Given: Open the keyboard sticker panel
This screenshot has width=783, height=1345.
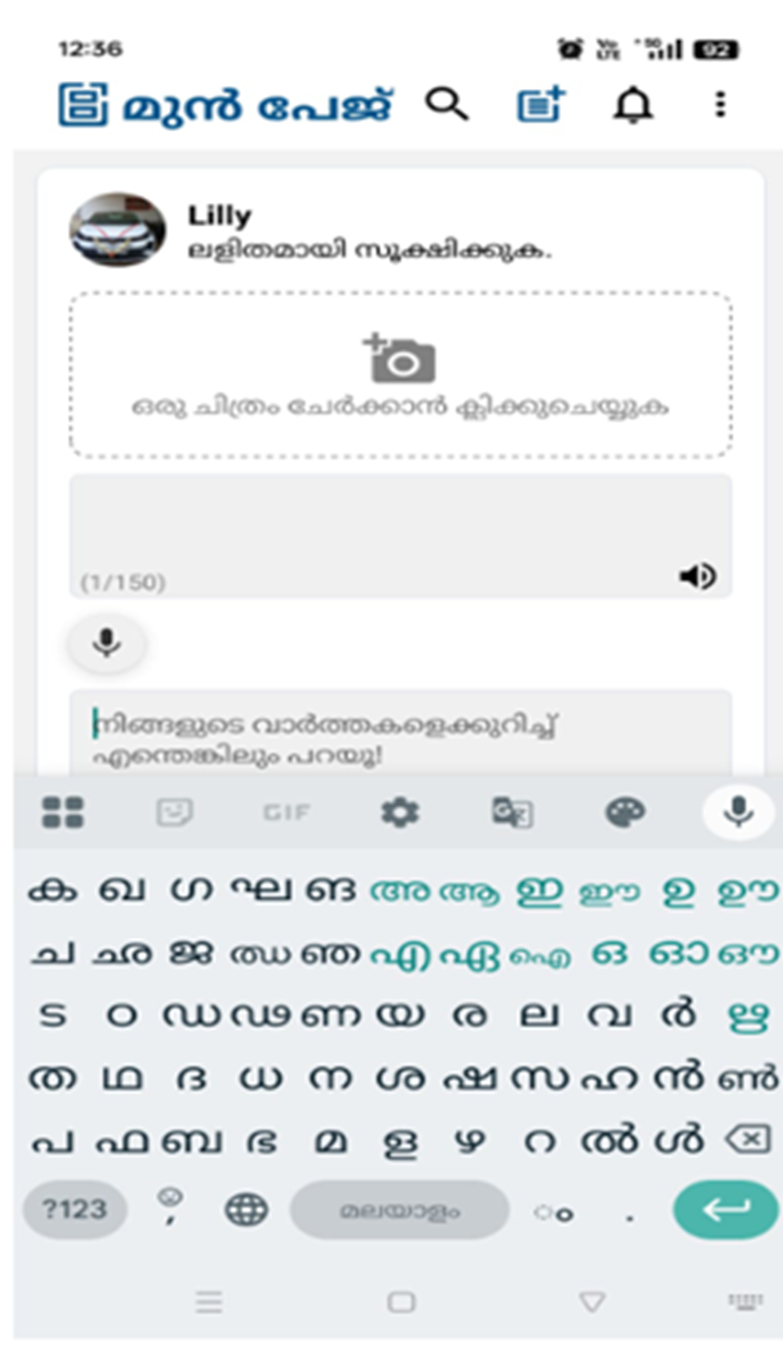Looking at the screenshot, I should (175, 813).
